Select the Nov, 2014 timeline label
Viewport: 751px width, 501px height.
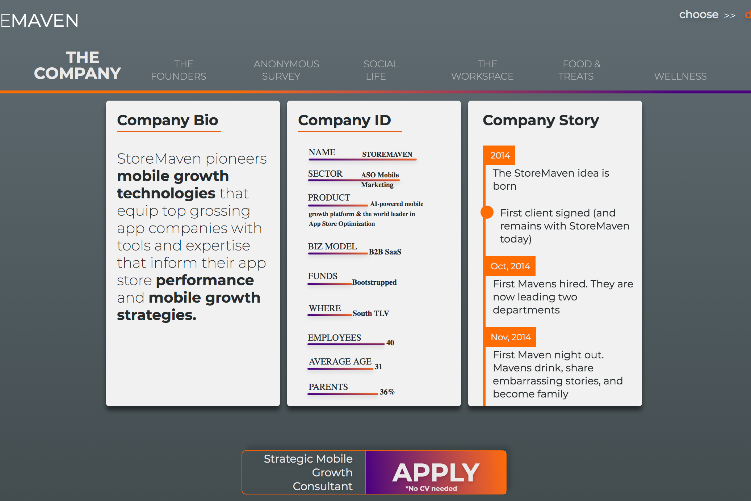coord(510,337)
